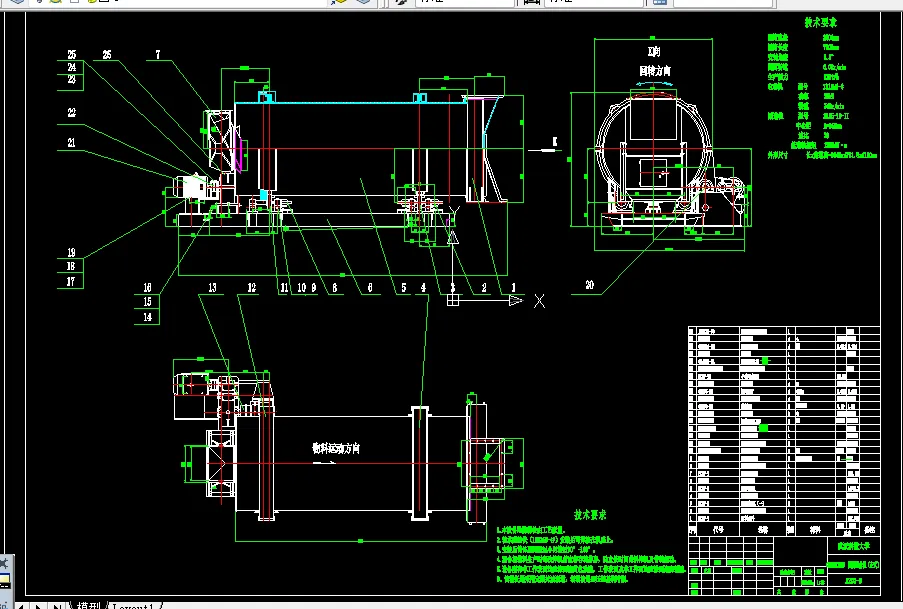
Task: Select part callout number 20
Action: point(589,285)
